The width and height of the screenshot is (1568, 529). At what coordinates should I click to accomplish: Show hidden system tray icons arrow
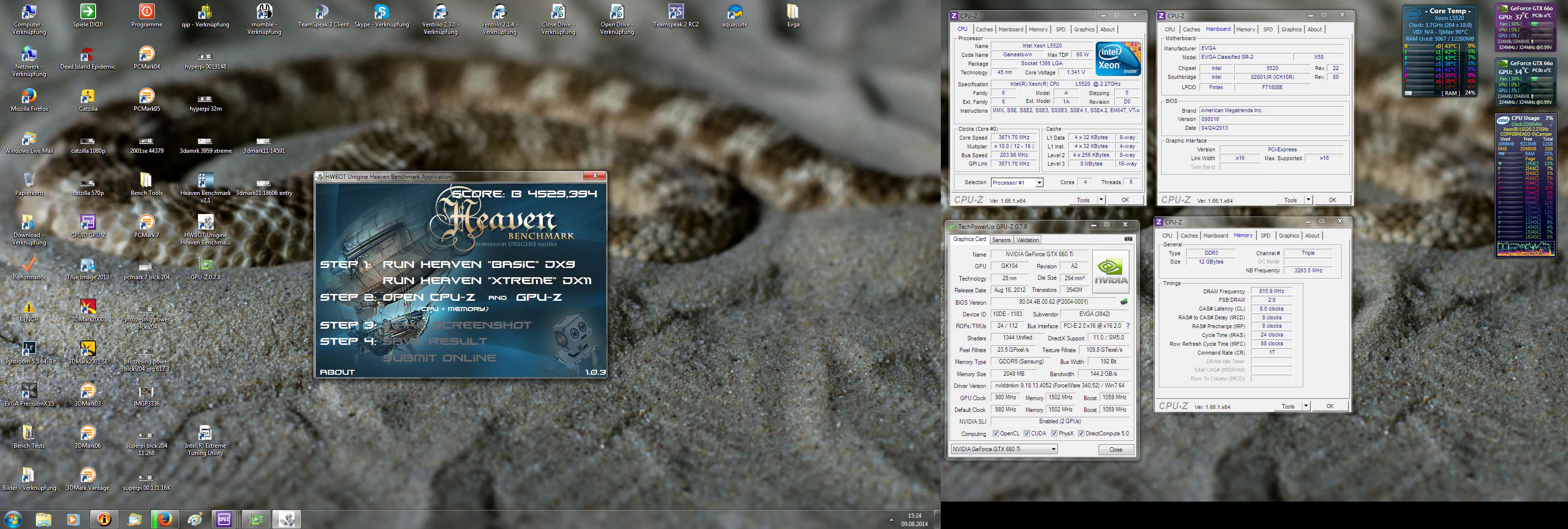click(x=891, y=520)
